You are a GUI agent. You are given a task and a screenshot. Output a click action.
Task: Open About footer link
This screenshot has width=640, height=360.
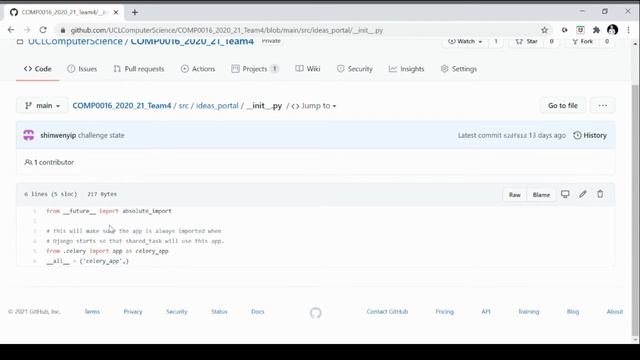click(615, 311)
